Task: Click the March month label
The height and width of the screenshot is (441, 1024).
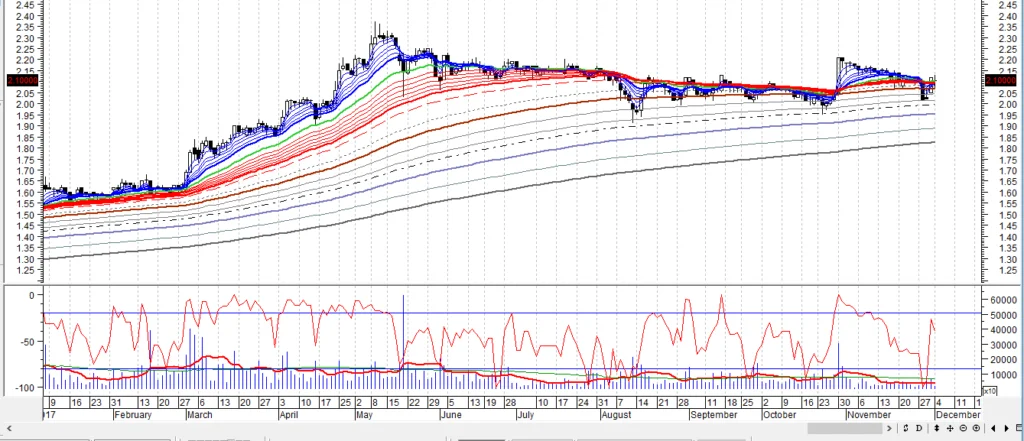Action: coord(199,415)
